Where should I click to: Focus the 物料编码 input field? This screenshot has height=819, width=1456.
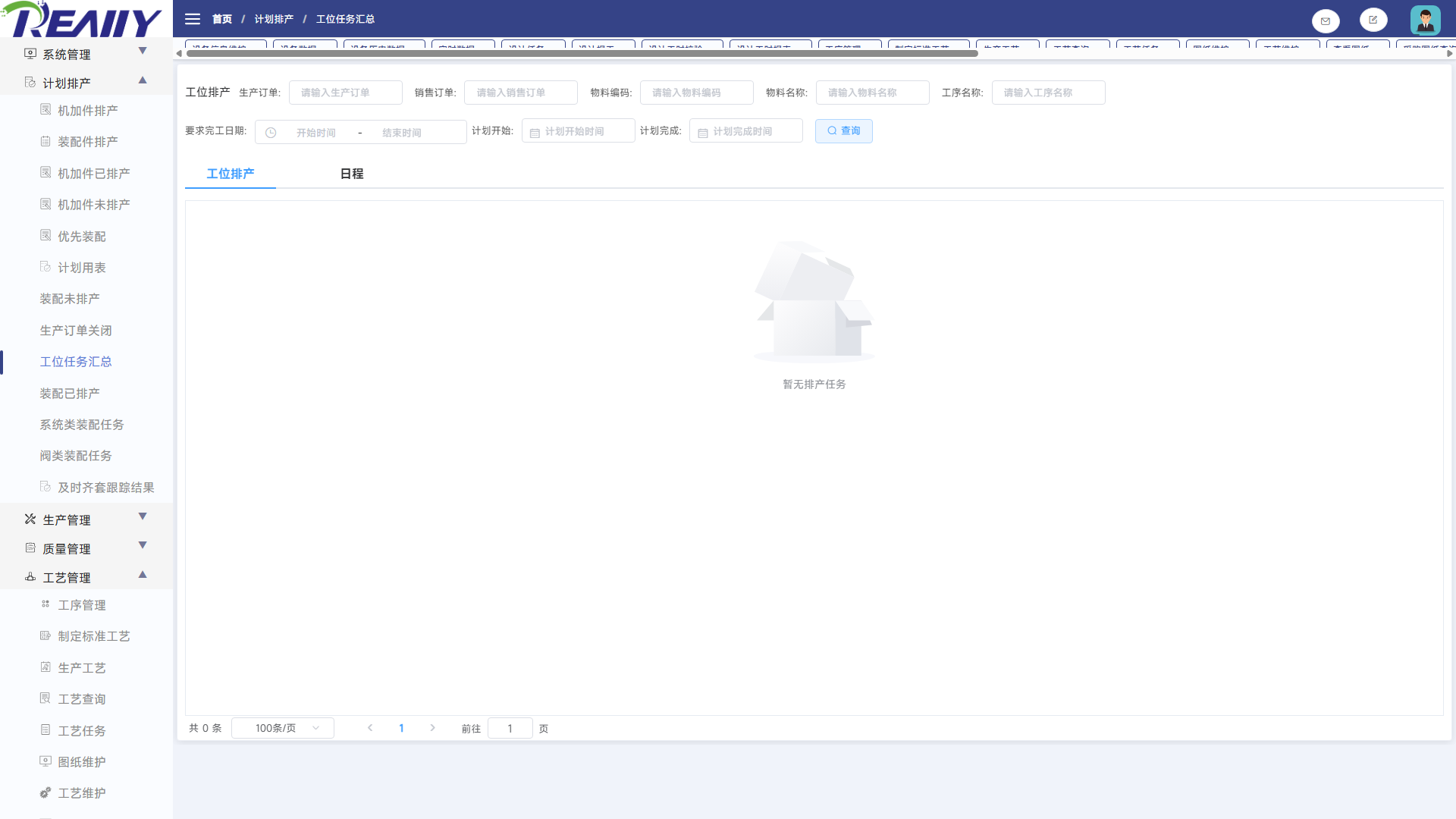pyautogui.click(x=697, y=93)
